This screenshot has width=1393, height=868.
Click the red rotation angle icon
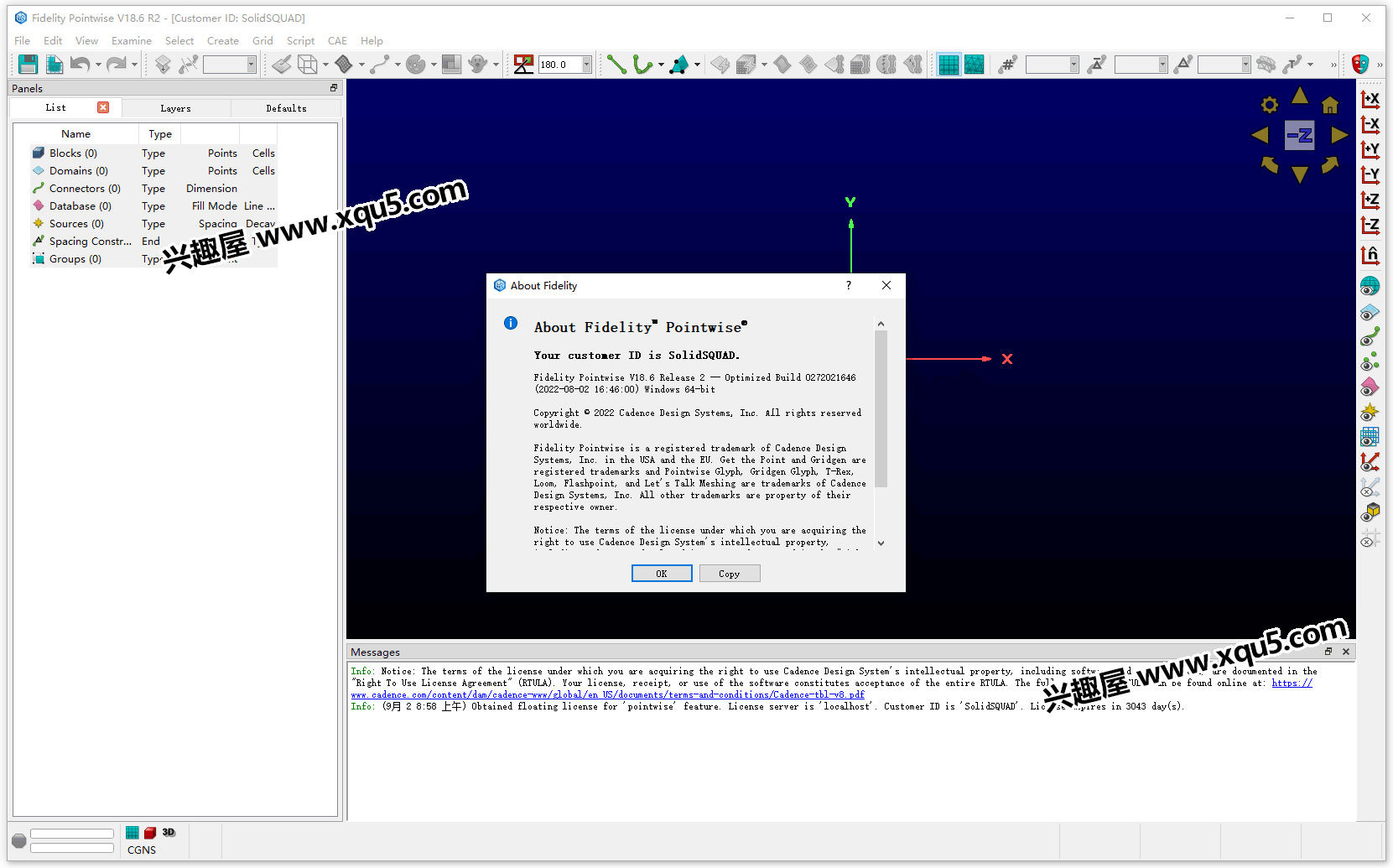(x=523, y=64)
